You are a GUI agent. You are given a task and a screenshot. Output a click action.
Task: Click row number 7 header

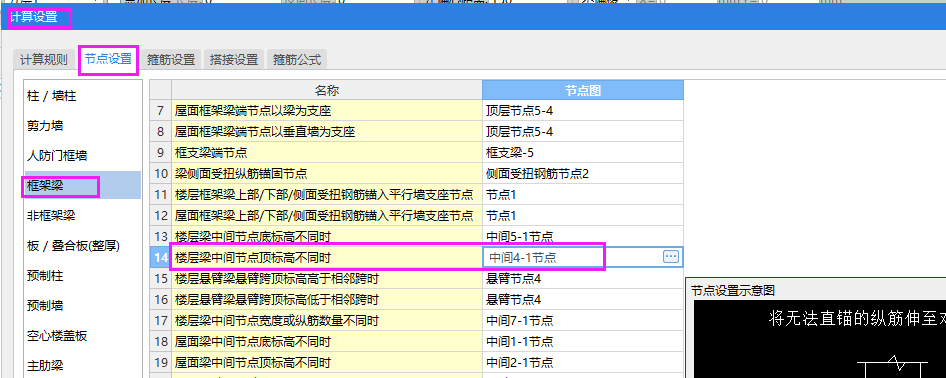[x=160, y=111]
